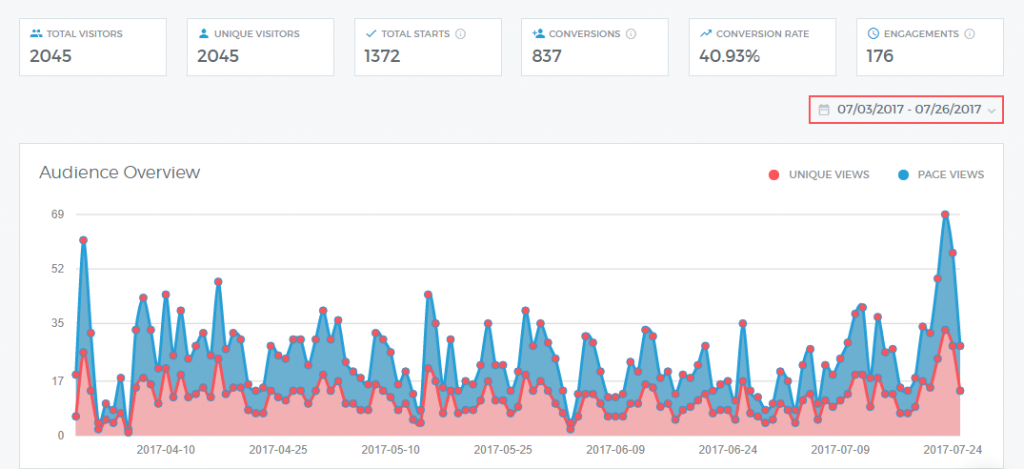Click the date range dropdown chevron arrow
The image size is (1024, 469).
point(991,110)
